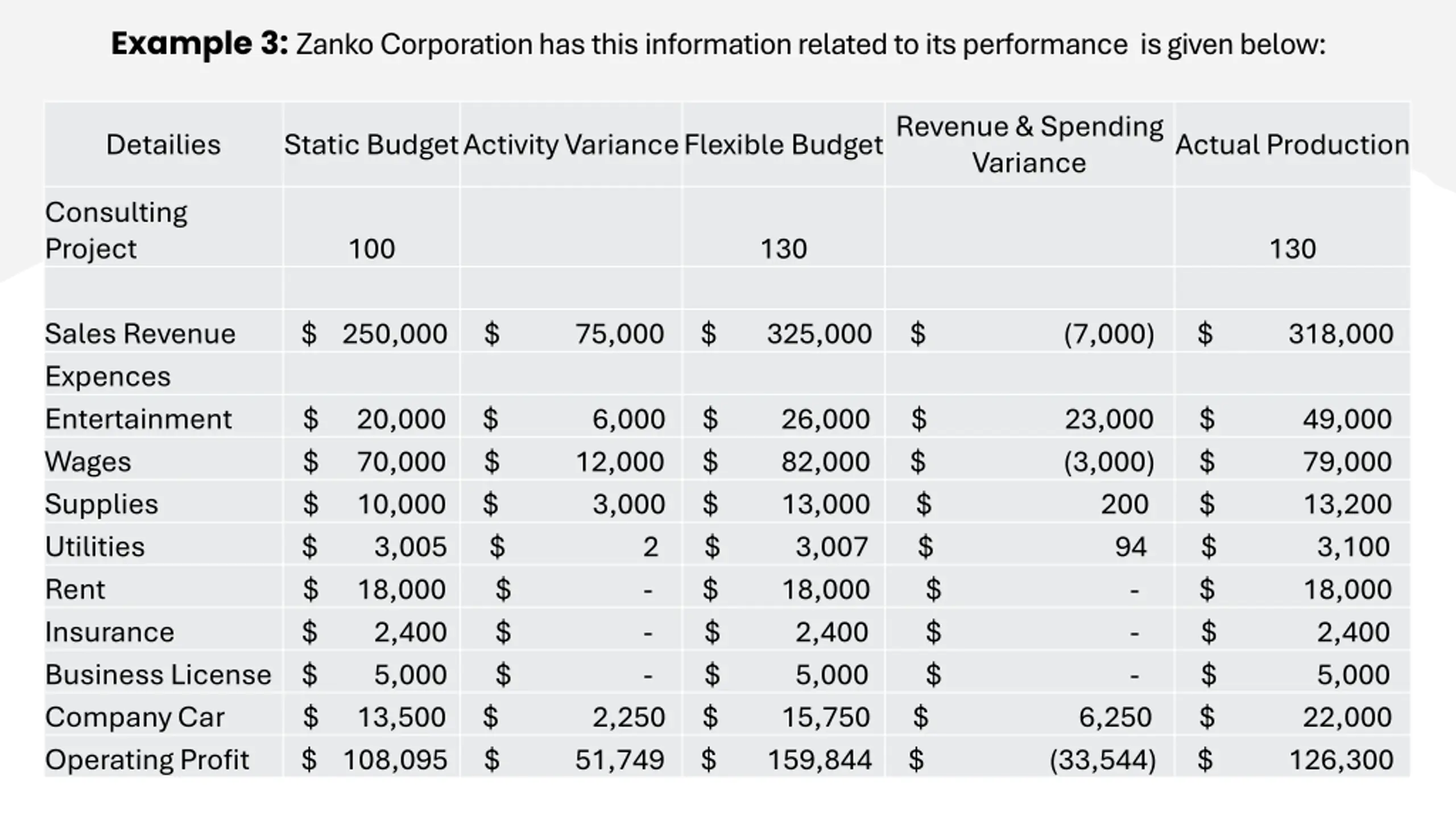This screenshot has width=1456, height=819.
Task: Click the Flexible Budget column header
Action: (783, 144)
